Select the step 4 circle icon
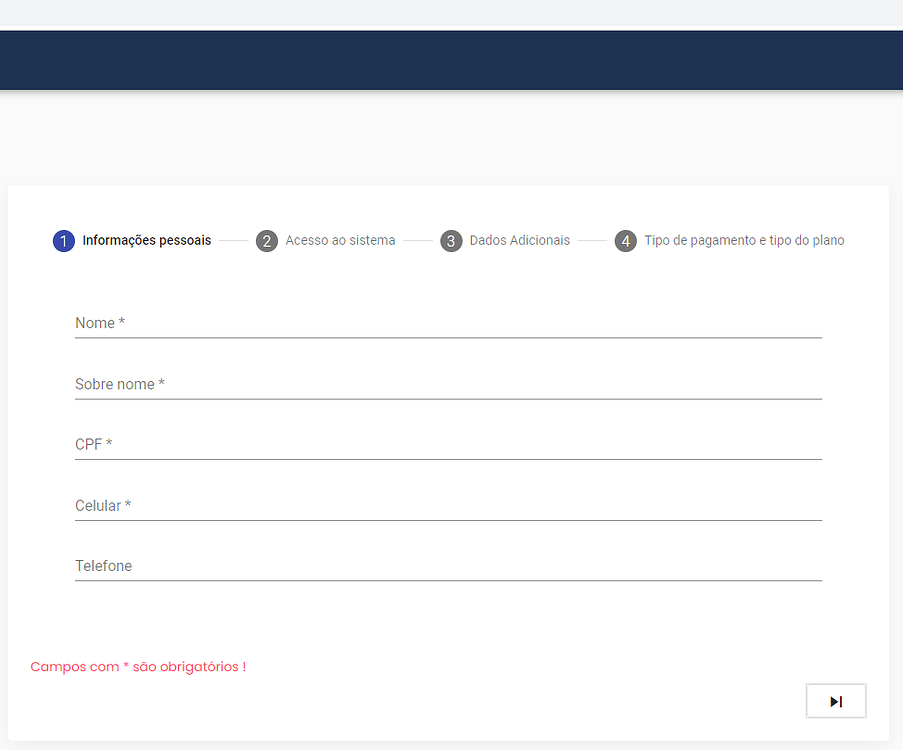This screenshot has width=903, height=750. pyautogui.click(x=626, y=241)
